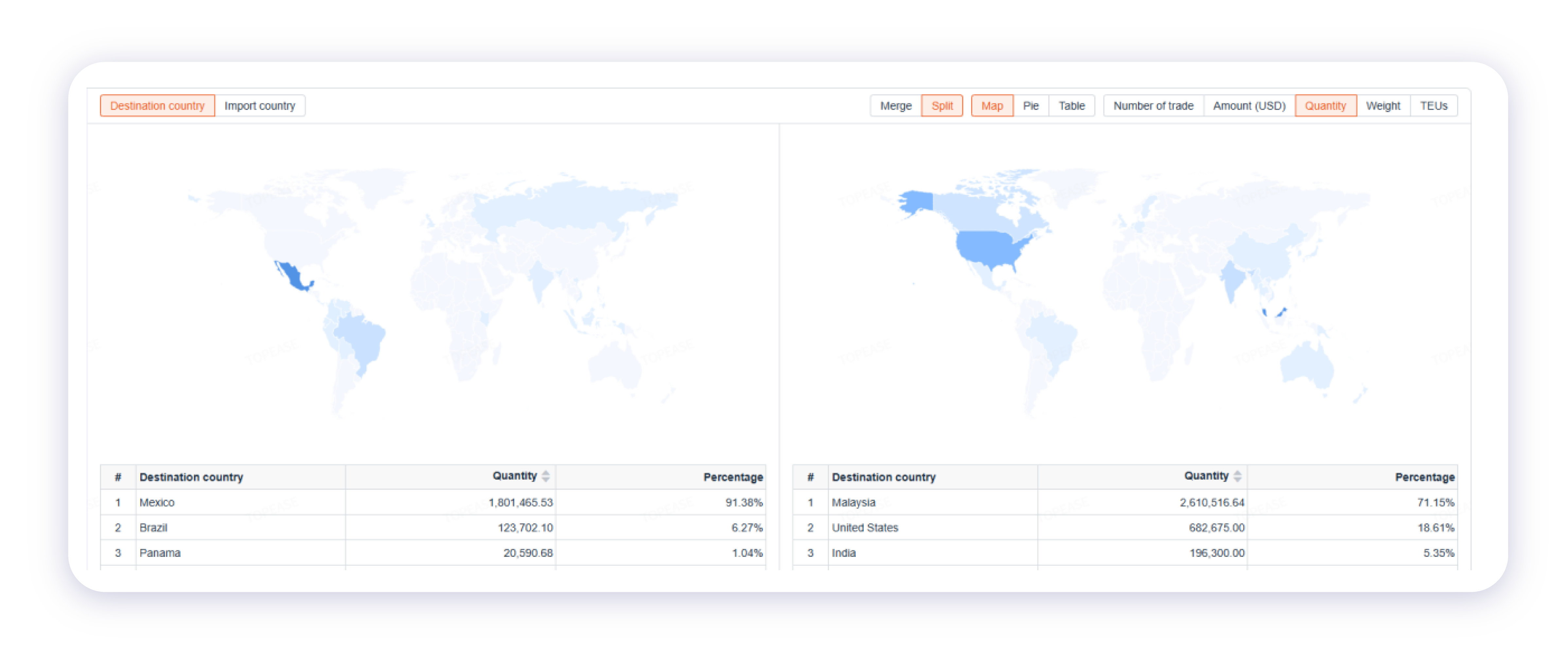Screen dimensions: 1568x654
Task: Select the Quantity metric button
Action: pyautogui.click(x=1325, y=106)
